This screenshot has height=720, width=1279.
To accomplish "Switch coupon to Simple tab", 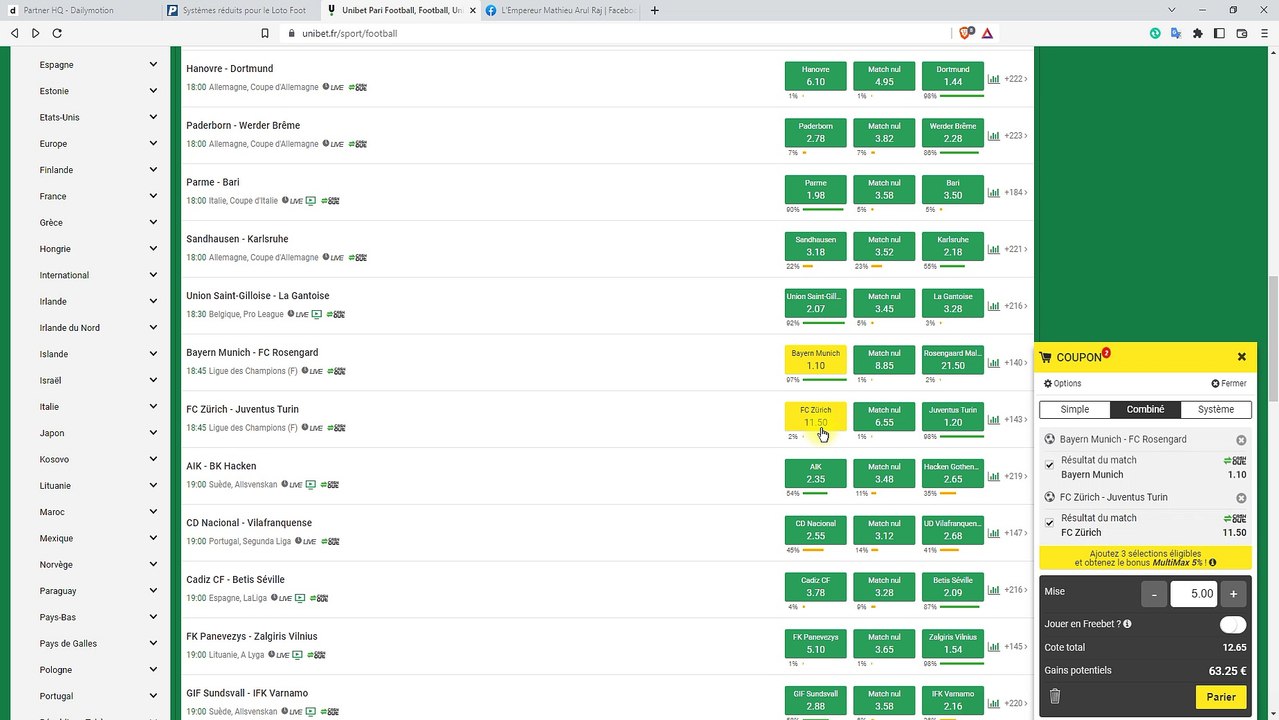I will click(1075, 409).
